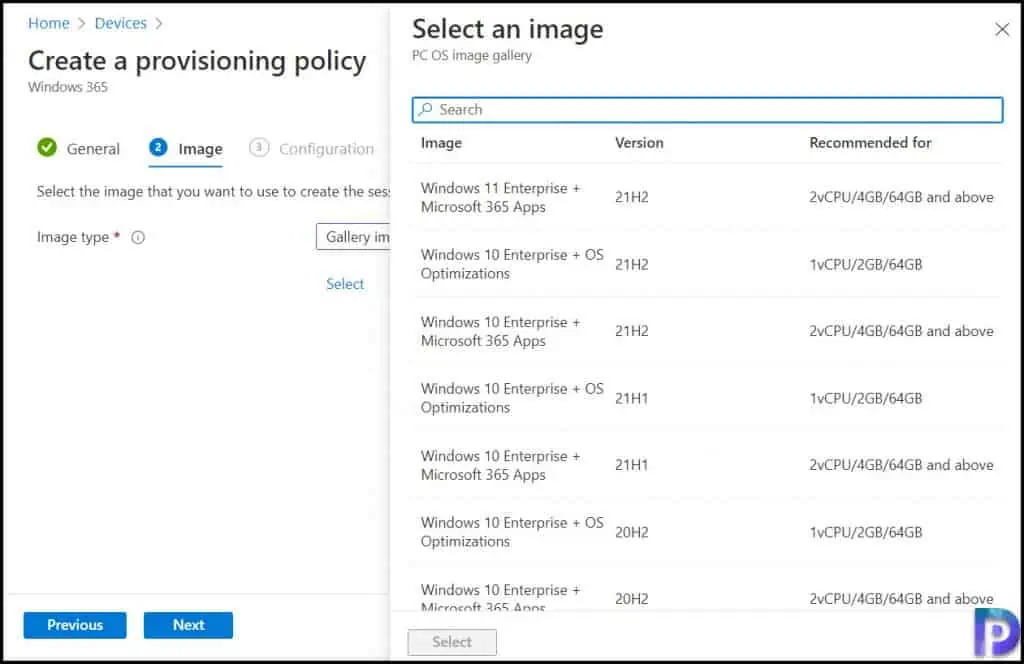Click 1vCPU/2GB/64GB in the 21H1 row
This screenshot has height=664, width=1024.
pyautogui.click(x=866, y=398)
